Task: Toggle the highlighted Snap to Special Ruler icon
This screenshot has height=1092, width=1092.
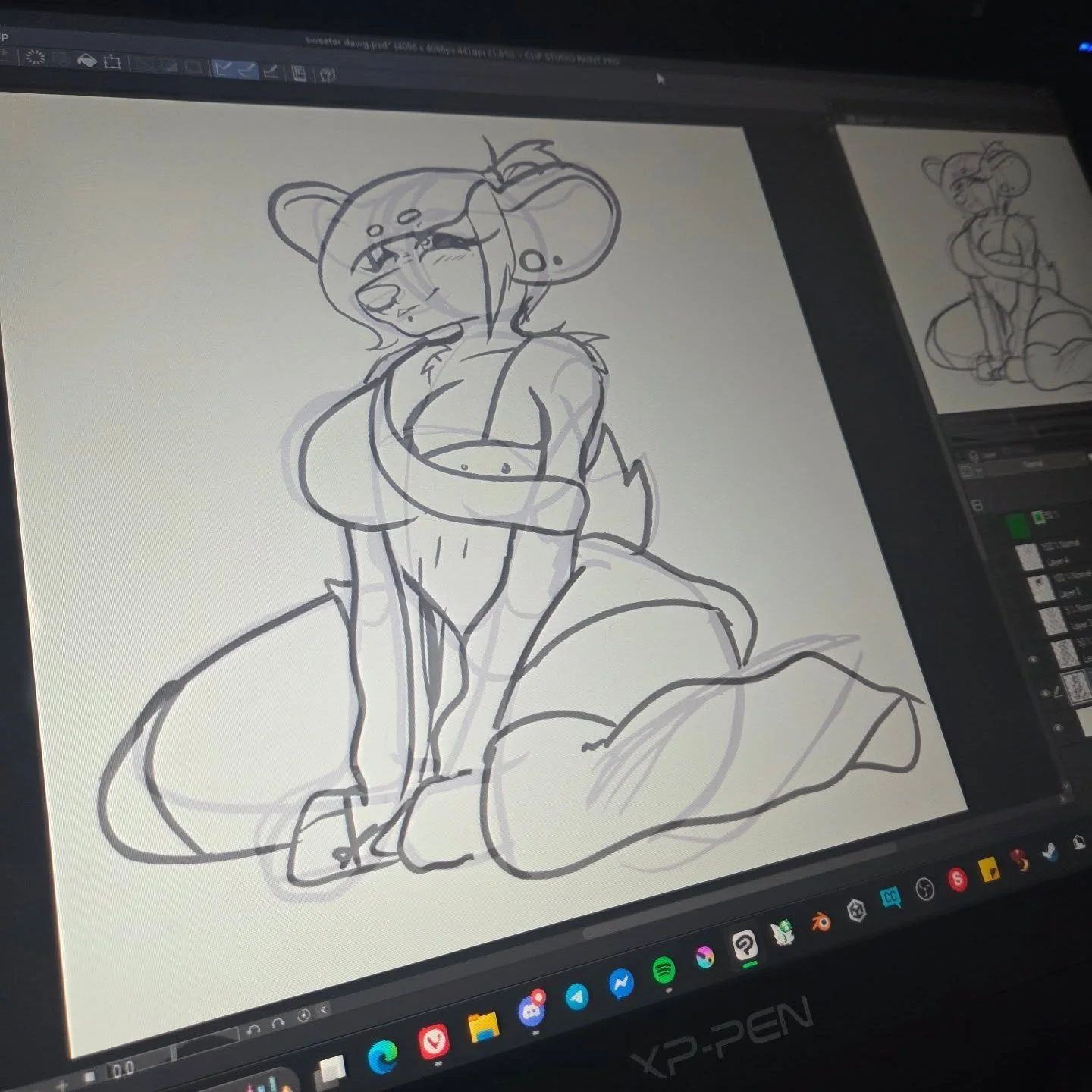Action: pyautogui.click(x=247, y=71)
